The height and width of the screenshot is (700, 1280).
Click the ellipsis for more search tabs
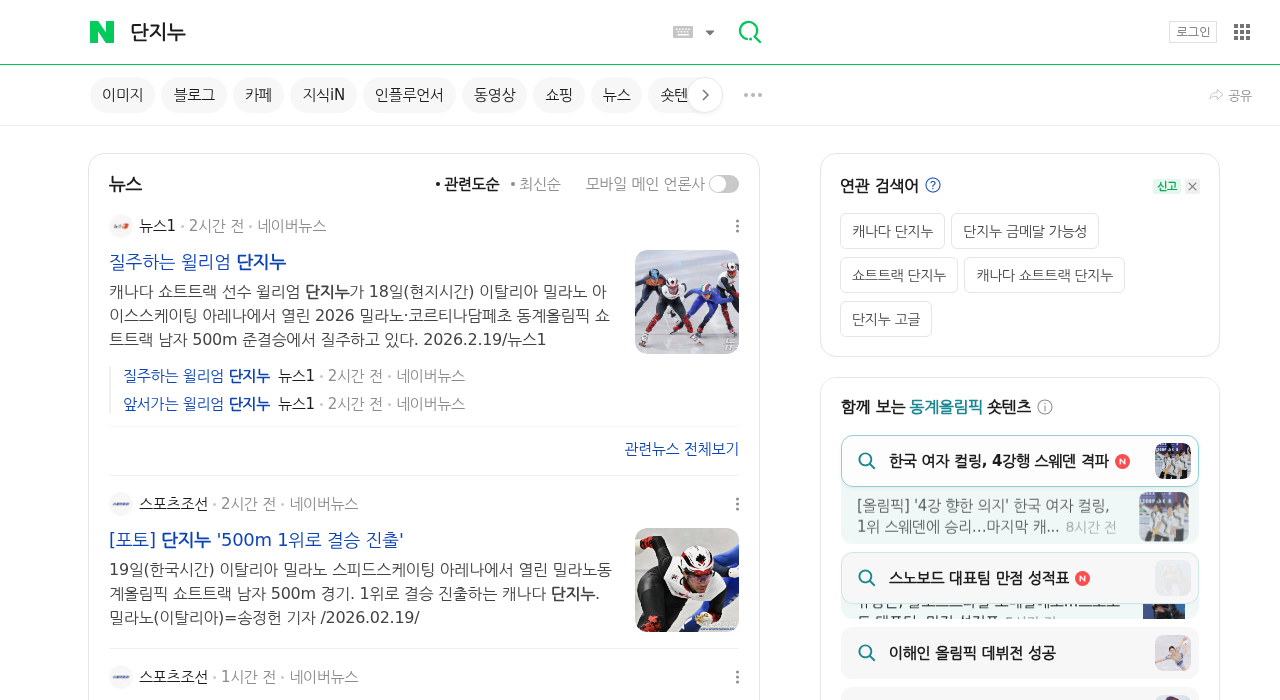tap(752, 94)
